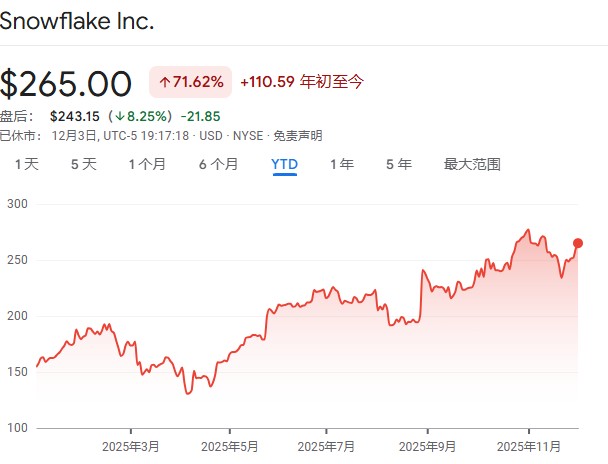The width and height of the screenshot is (608, 464).
Task: Switch to the 1天 time range tab
Action: [x=26, y=164]
